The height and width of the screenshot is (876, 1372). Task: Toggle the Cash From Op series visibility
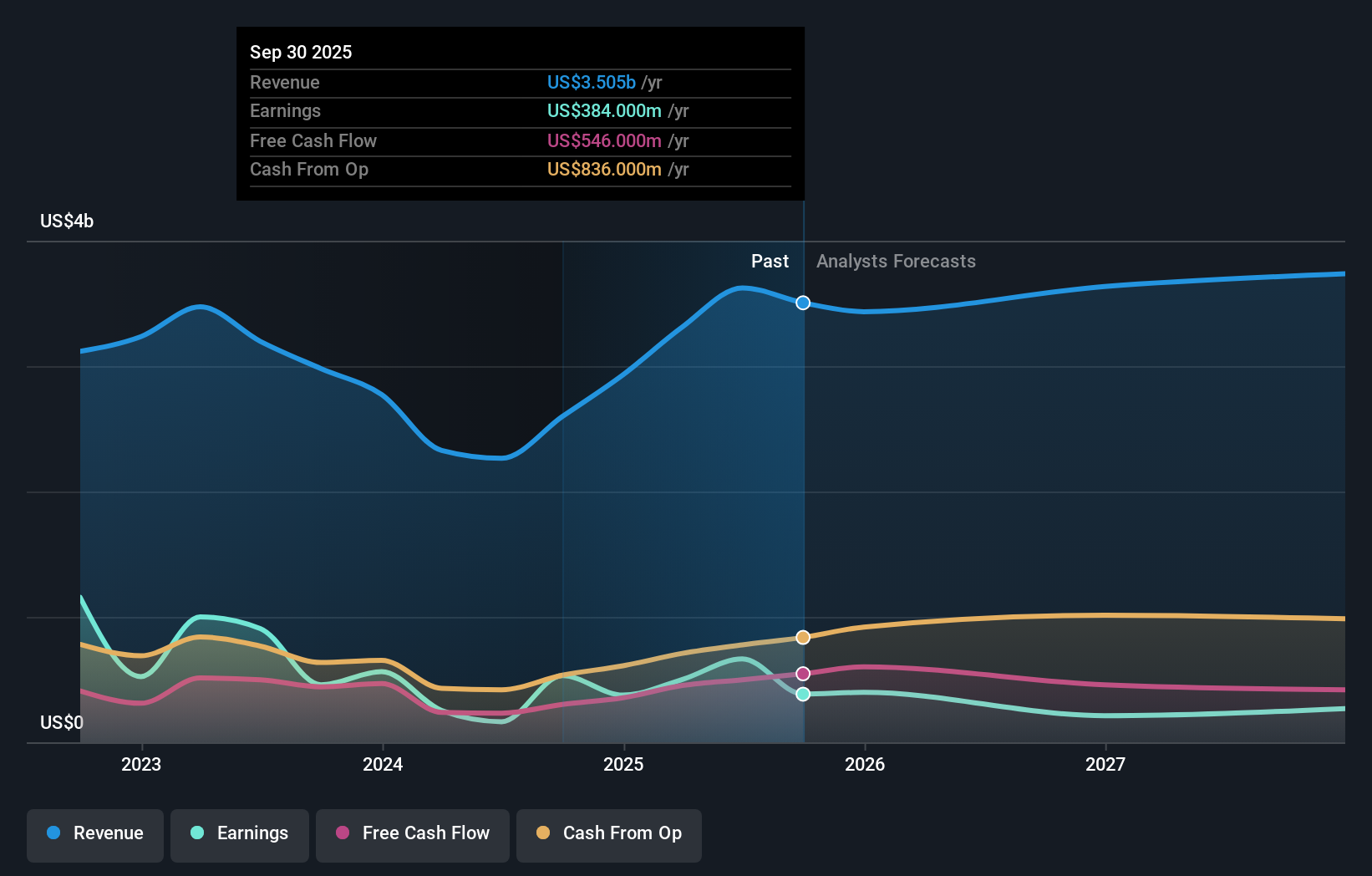click(609, 833)
